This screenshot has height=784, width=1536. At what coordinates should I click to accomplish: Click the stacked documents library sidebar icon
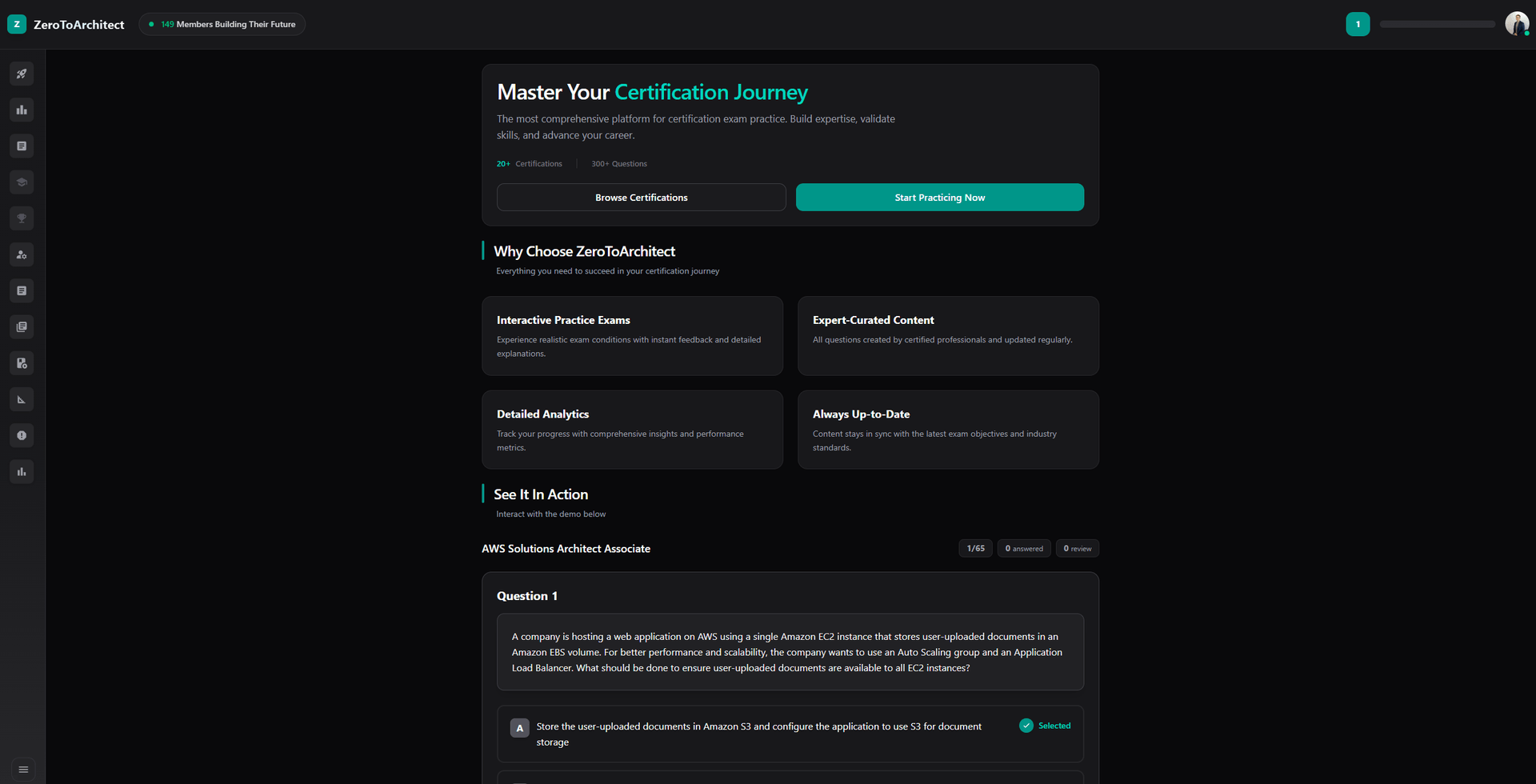click(22, 327)
